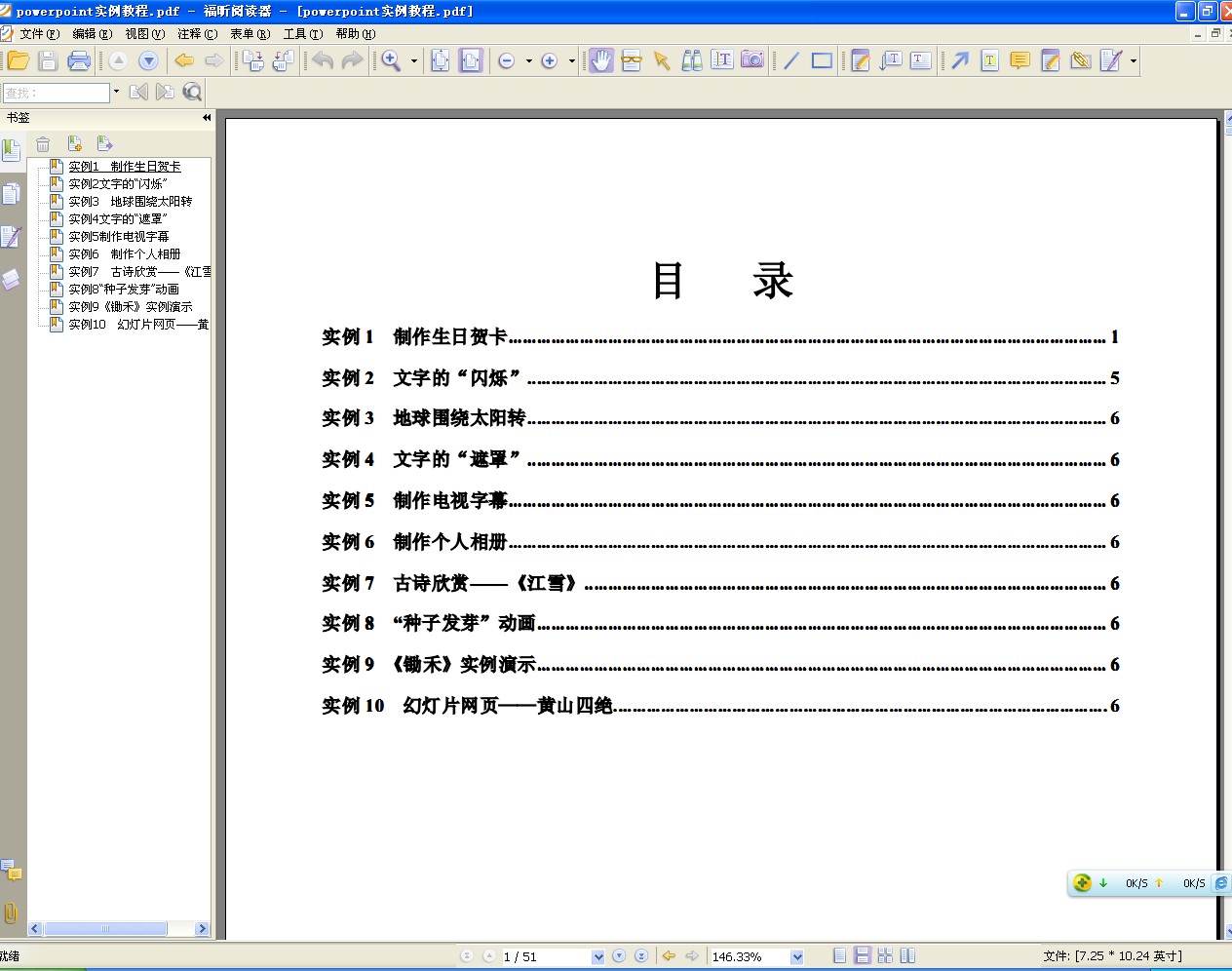Open the 表单(R) menu

tap(250, 34)
